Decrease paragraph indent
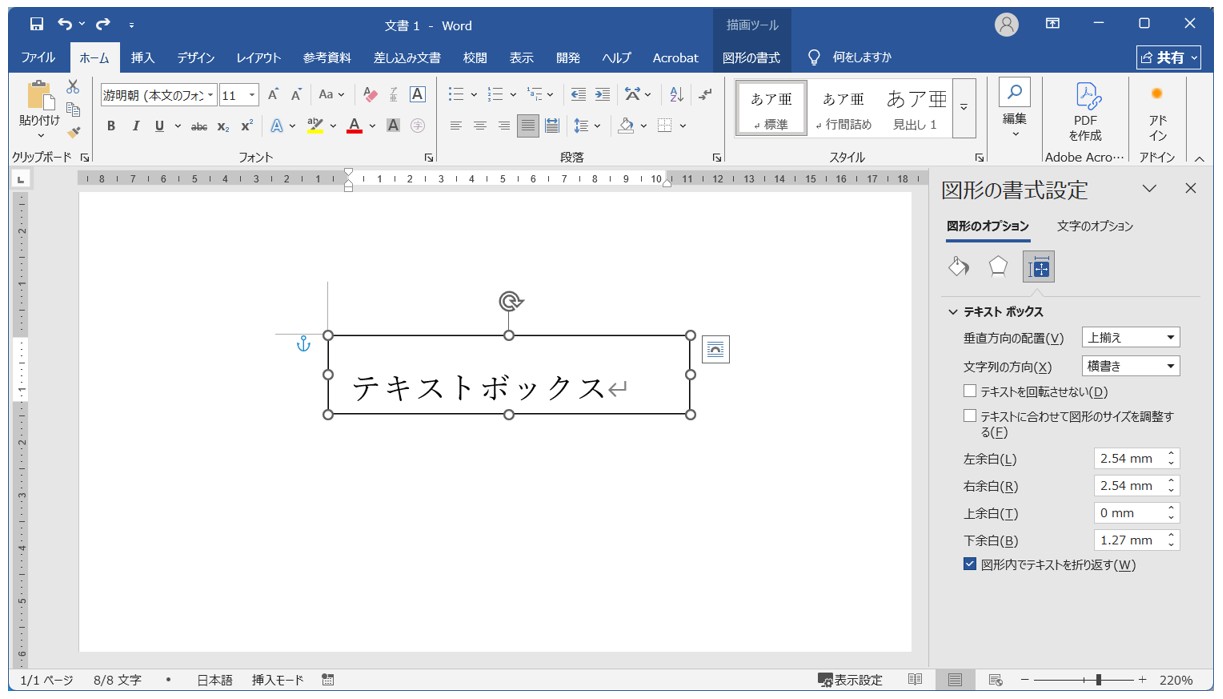 point(578,95)
